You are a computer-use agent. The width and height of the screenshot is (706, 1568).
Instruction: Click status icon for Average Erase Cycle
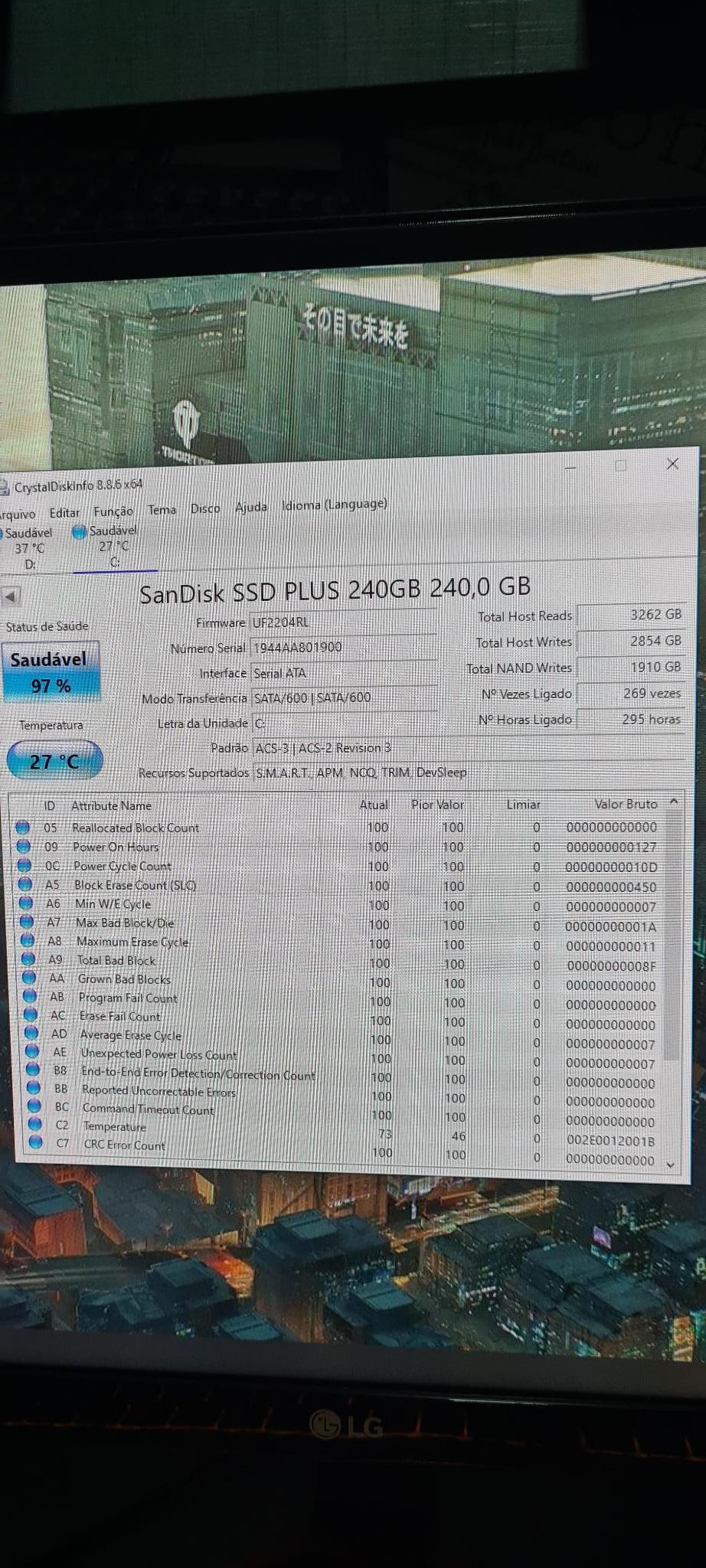point(31,1033)
